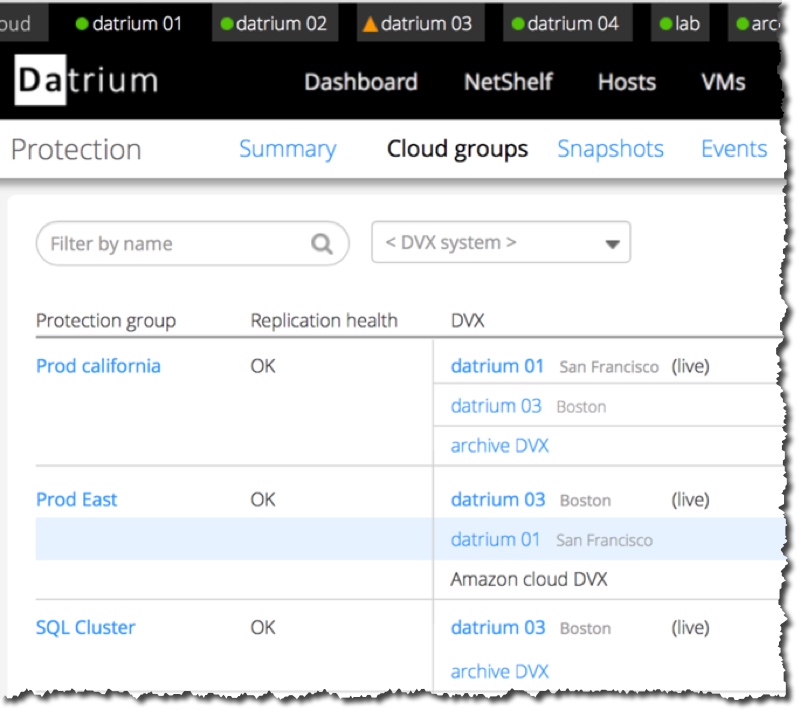Switch to the lab tab

680,23
